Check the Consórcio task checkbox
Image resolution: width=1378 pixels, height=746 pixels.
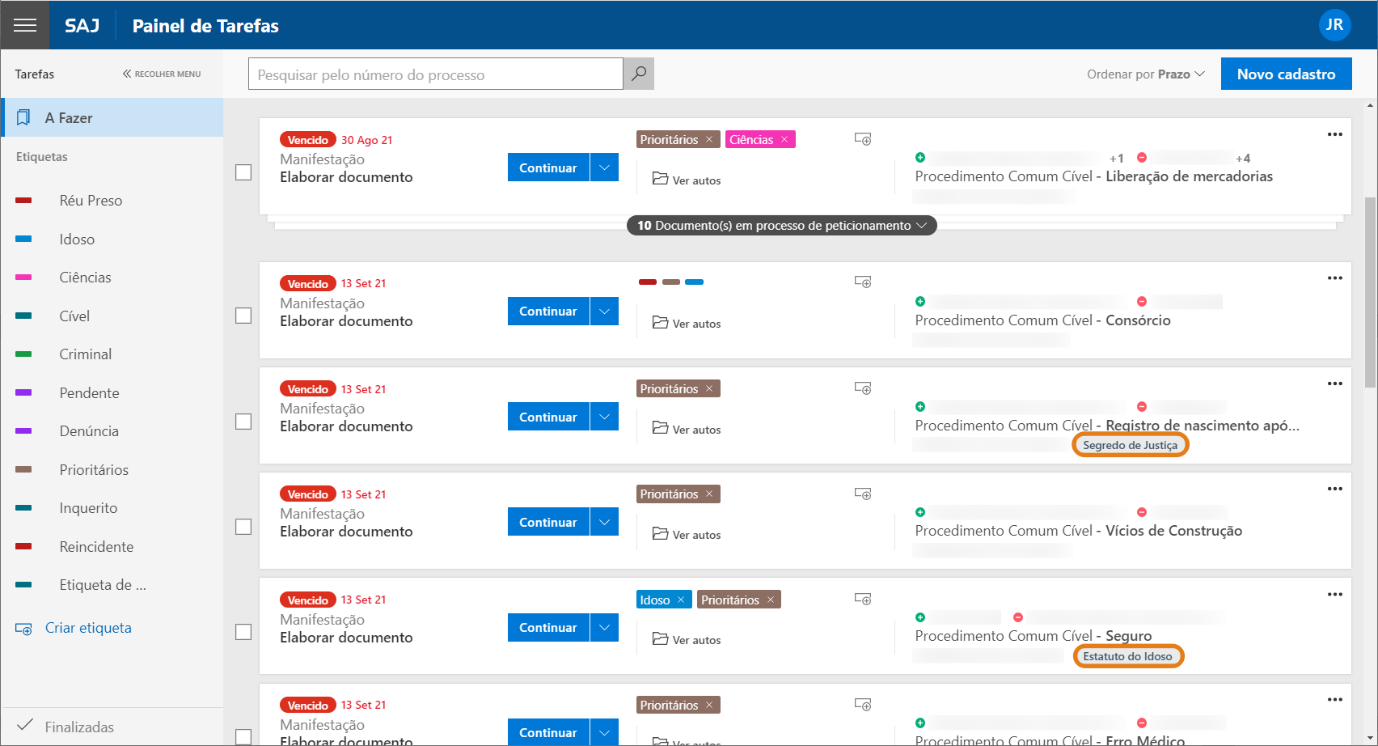[x=243, y=316]
